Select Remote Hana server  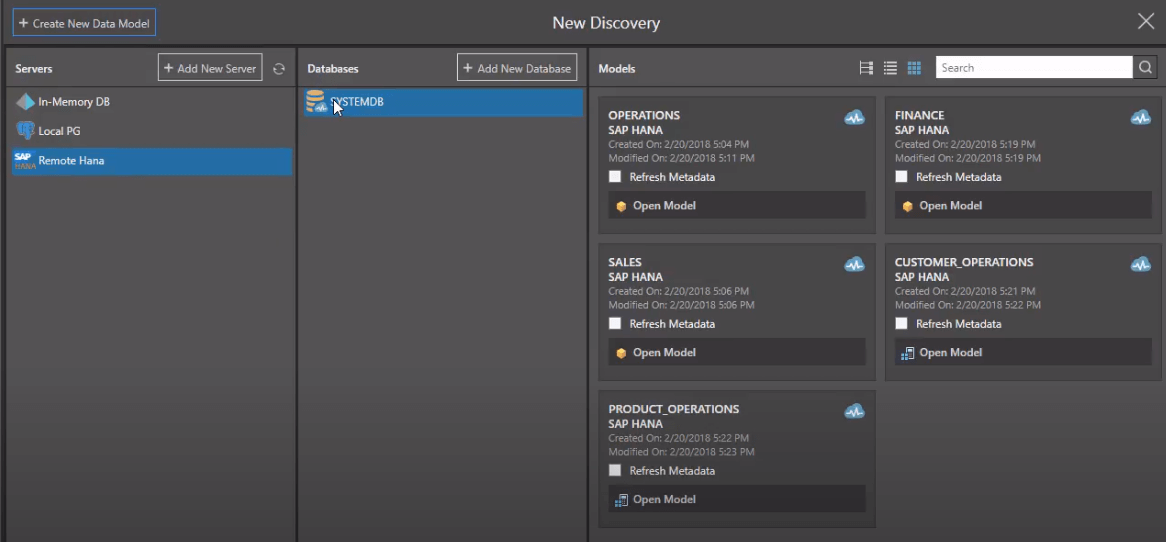(152, 161)
